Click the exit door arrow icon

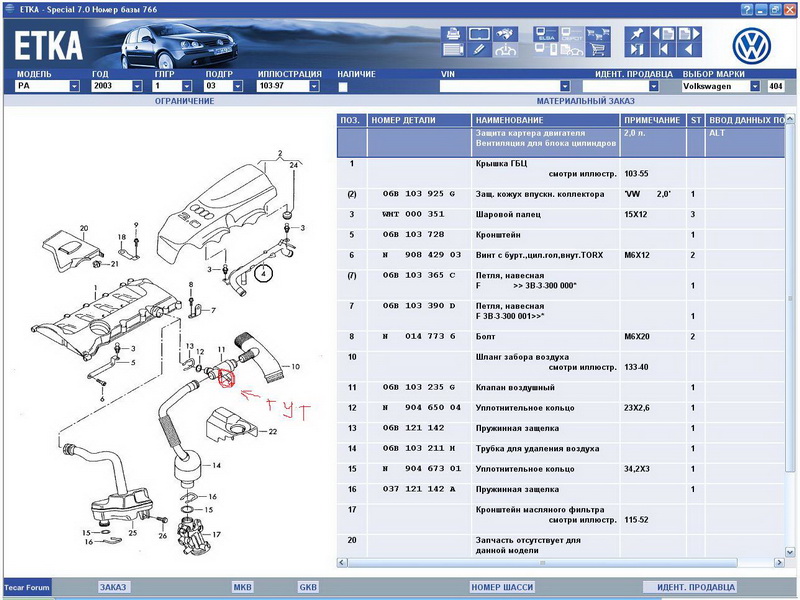637,49
